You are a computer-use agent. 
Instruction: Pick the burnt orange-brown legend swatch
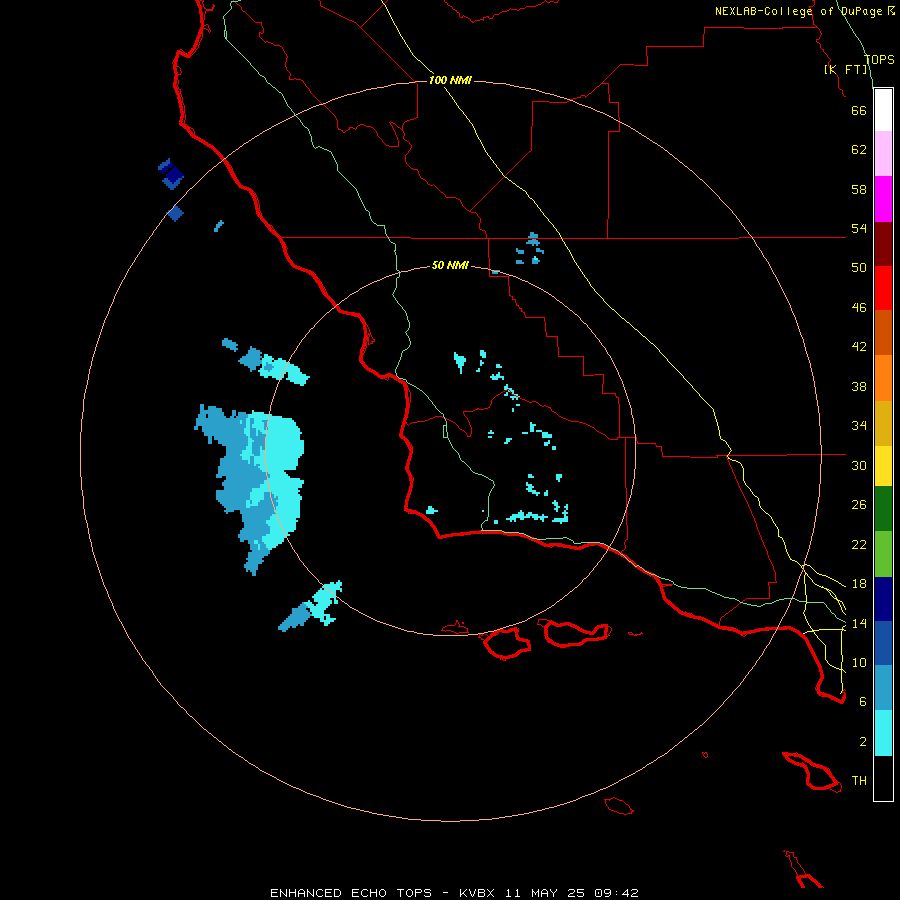(x=883, y=333)
